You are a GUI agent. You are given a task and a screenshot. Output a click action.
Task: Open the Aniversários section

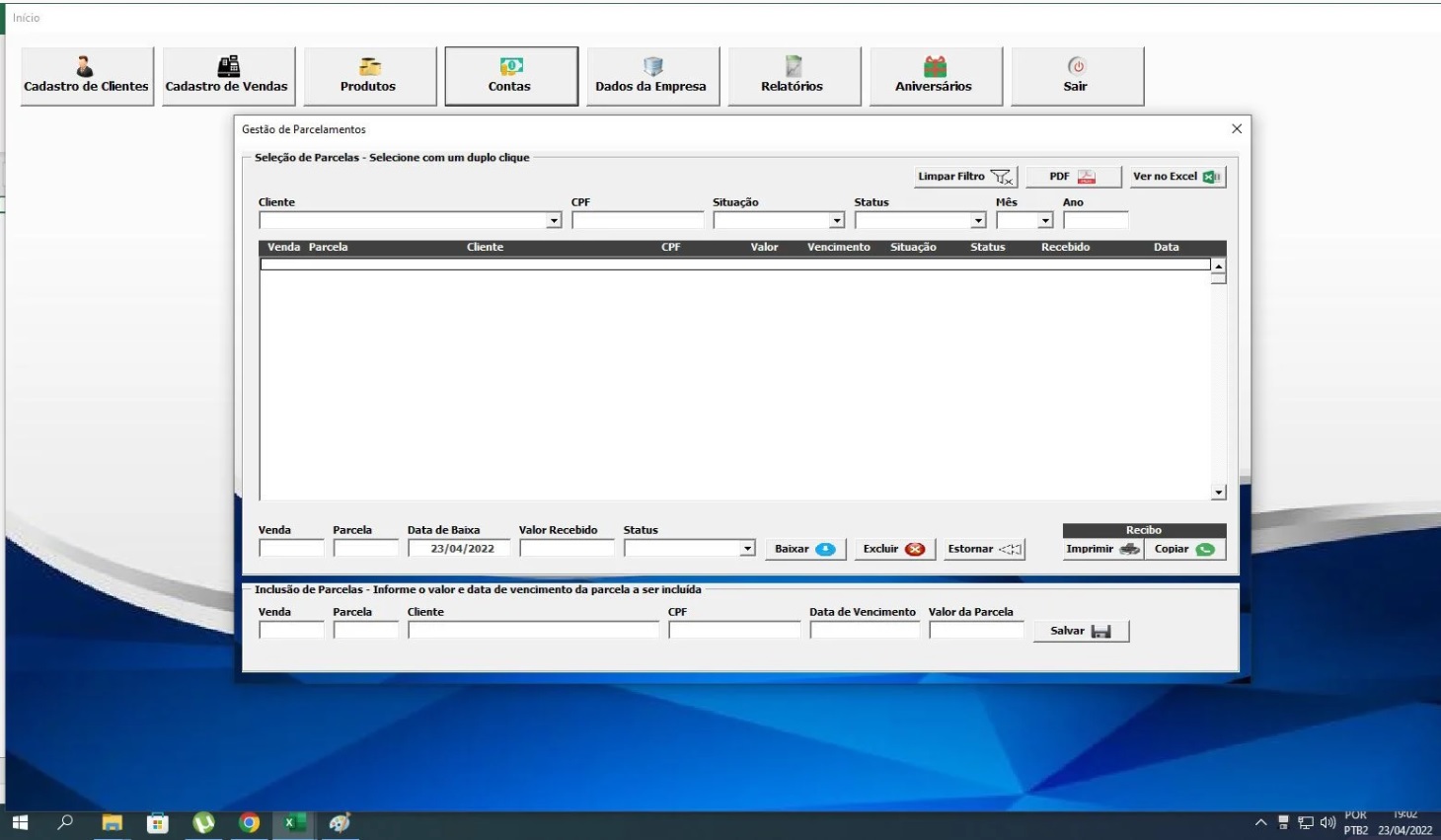tap(935, 76)
